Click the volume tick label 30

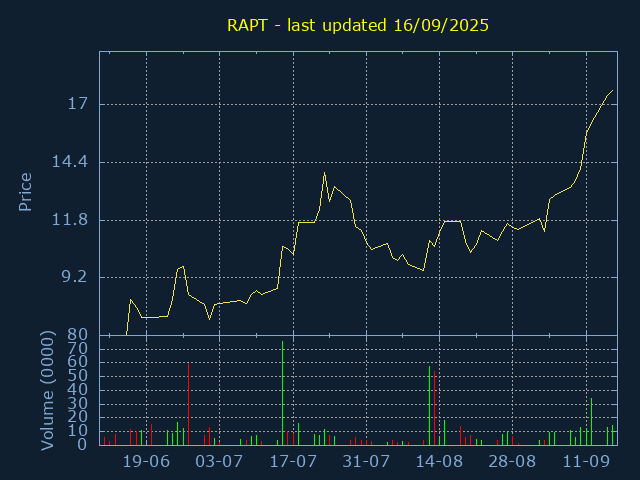(x=78, y=404)
